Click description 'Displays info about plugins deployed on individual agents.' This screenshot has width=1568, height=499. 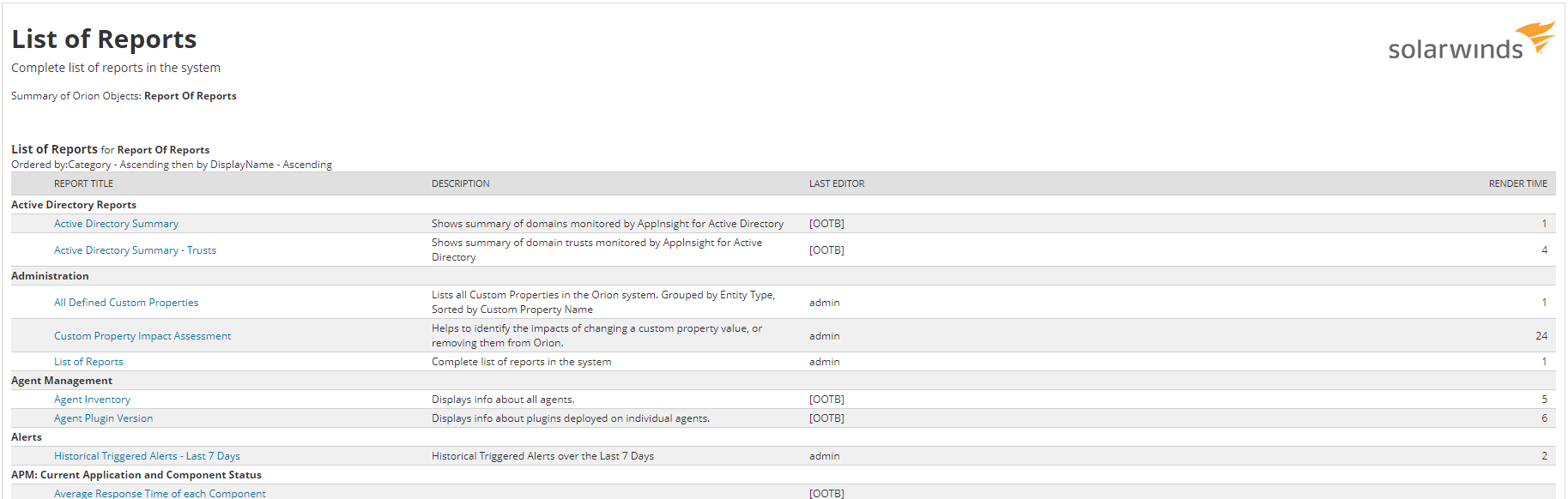571,418
